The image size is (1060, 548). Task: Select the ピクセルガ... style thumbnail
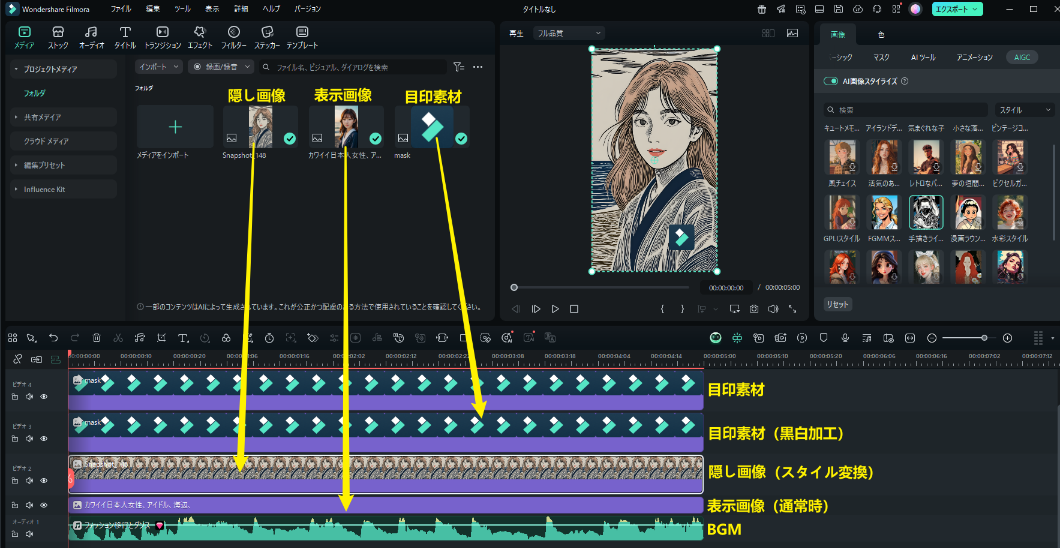1009,157
